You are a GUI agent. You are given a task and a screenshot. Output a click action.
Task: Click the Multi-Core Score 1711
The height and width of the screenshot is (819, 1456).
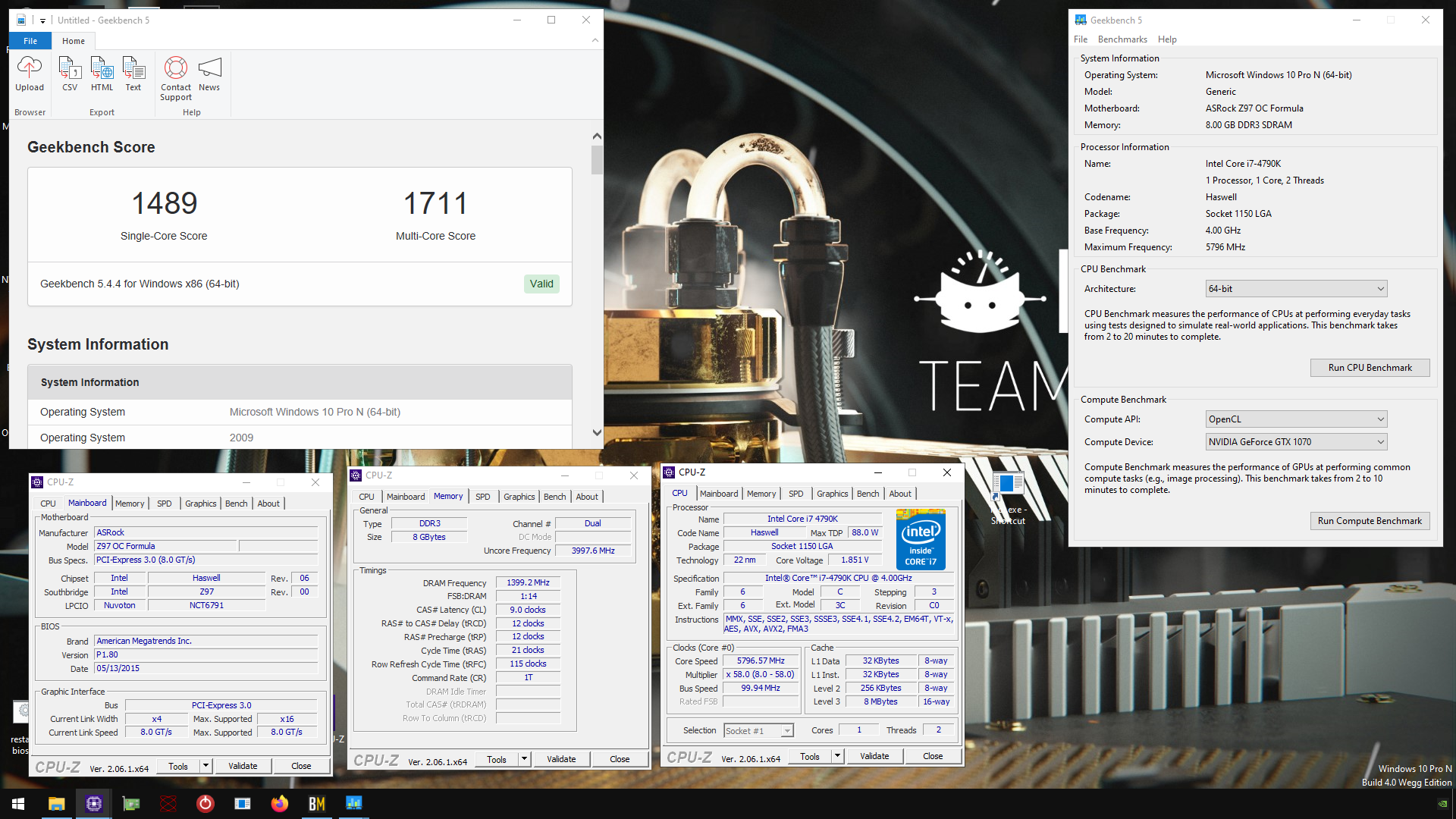pyautogui.click(x=435, y=203)
